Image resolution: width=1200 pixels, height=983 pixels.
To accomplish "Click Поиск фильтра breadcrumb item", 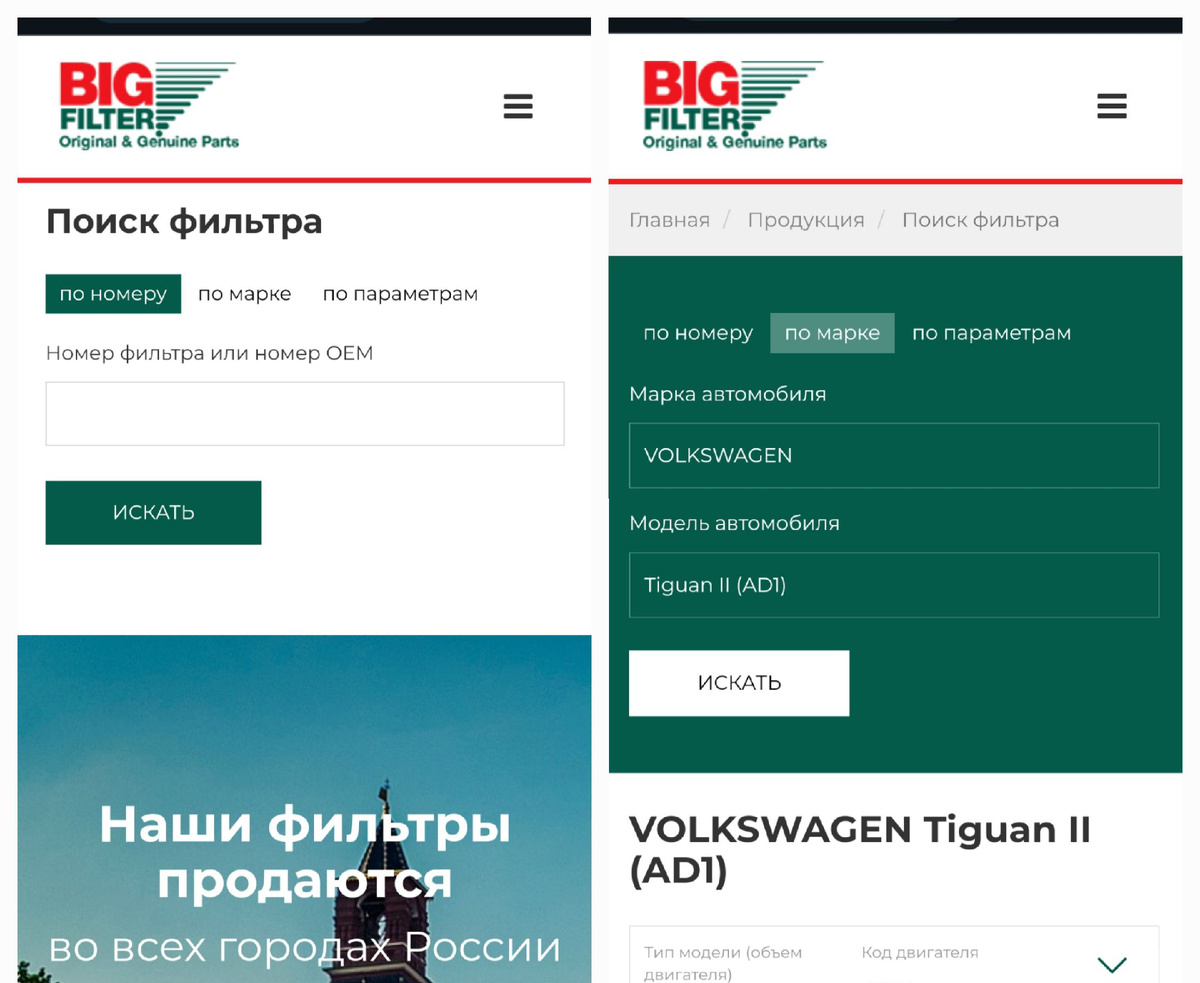I will click(x=980, y=220).
